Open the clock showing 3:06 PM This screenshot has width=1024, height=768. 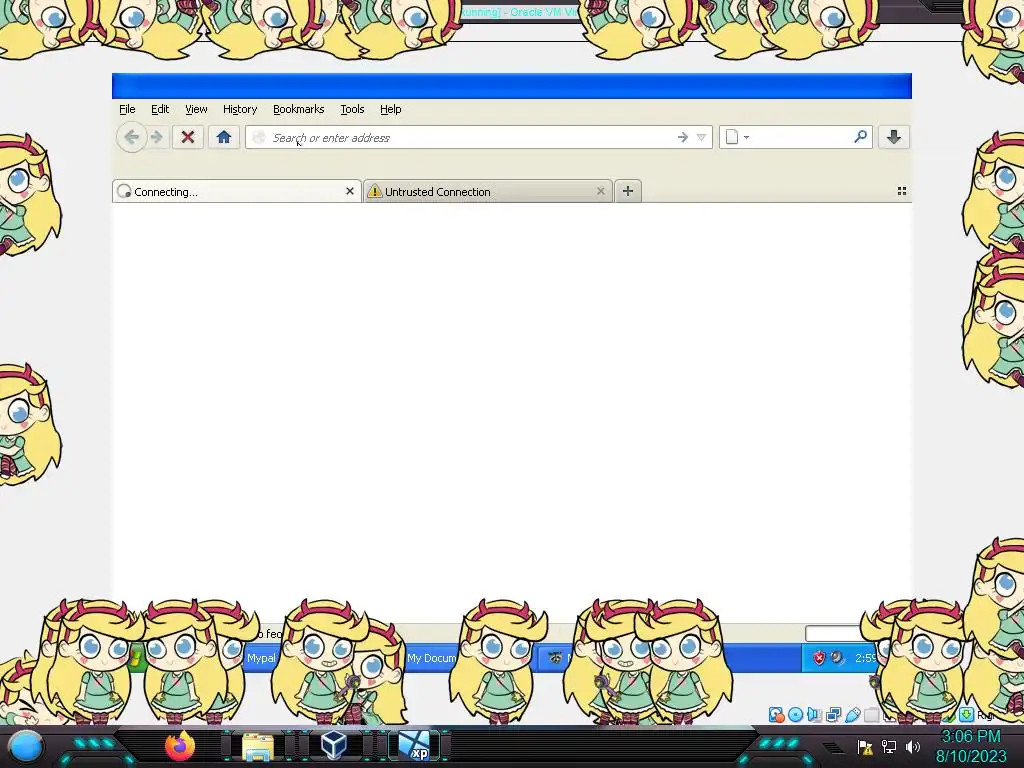971,746
